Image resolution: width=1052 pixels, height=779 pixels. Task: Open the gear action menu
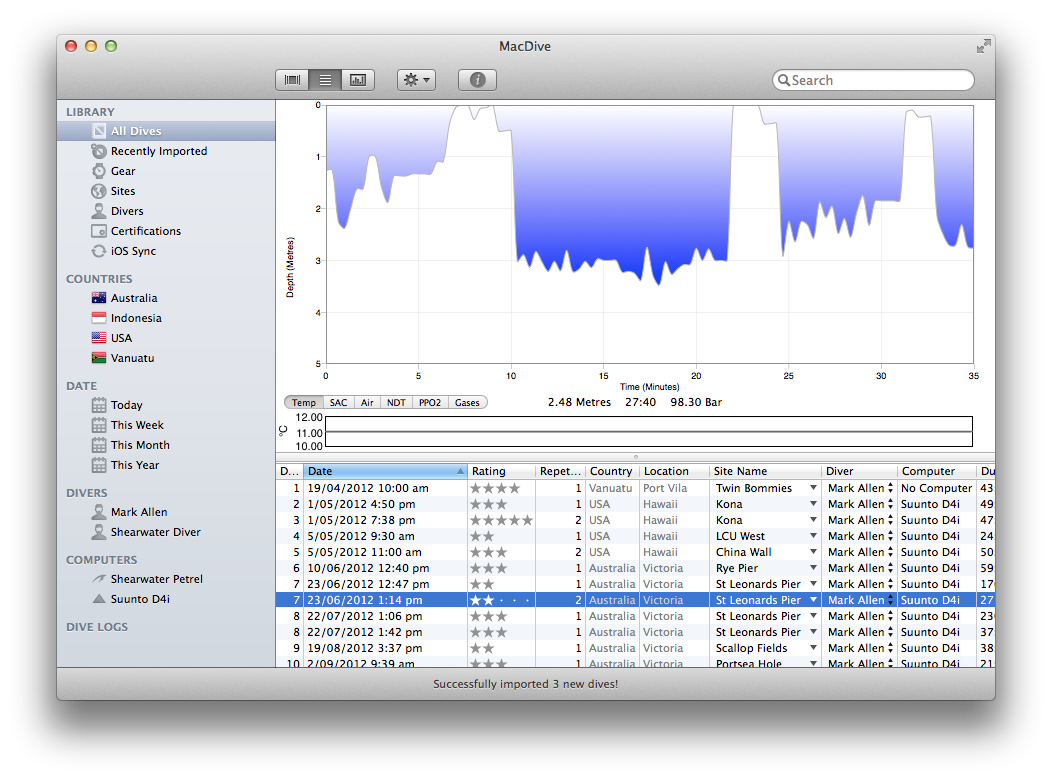[416, 80]
